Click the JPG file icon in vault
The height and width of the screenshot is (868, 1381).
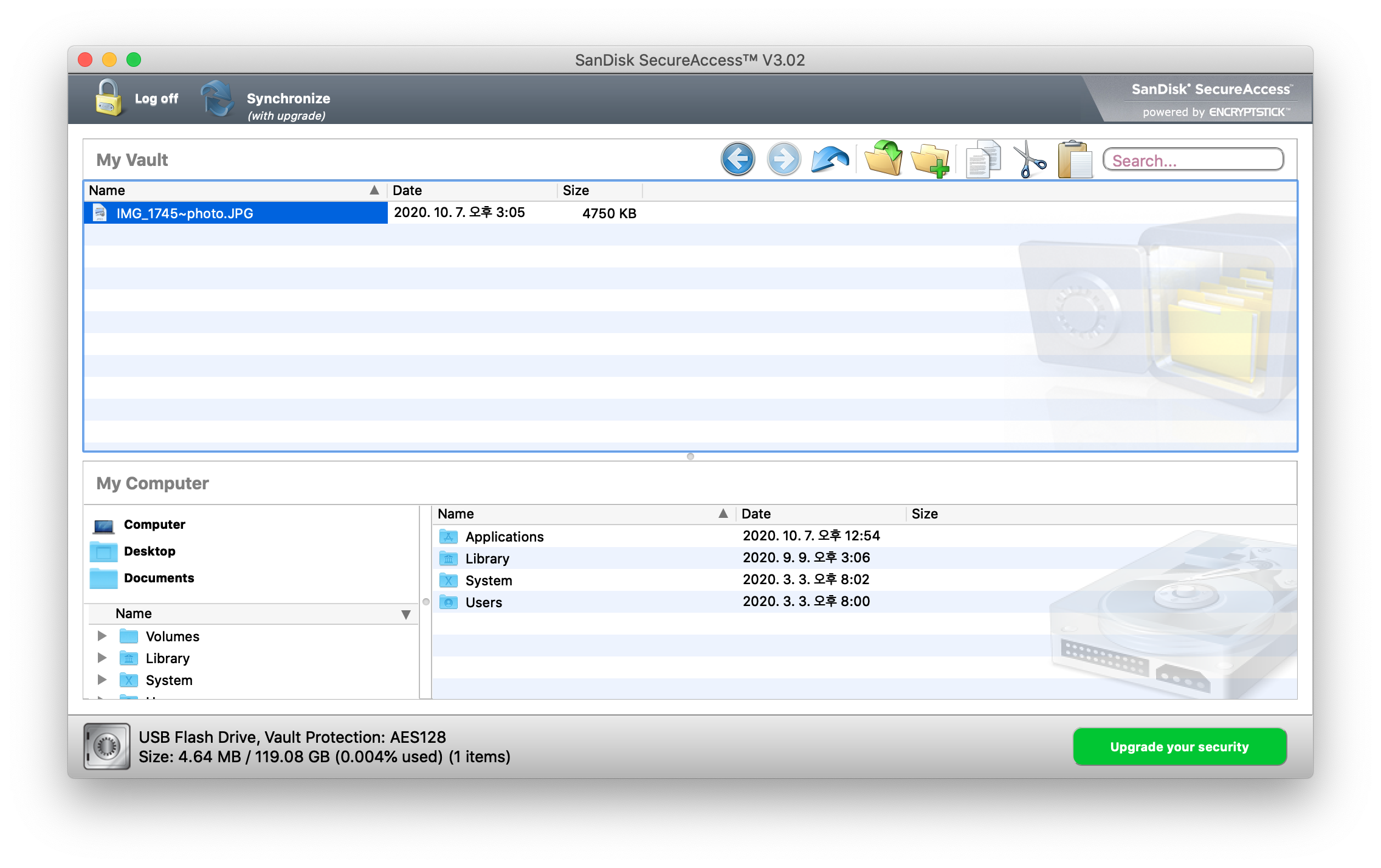100,213
